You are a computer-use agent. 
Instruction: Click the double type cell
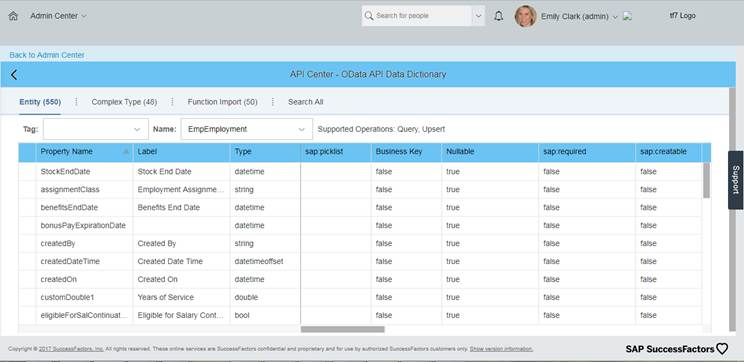(265, 298)
